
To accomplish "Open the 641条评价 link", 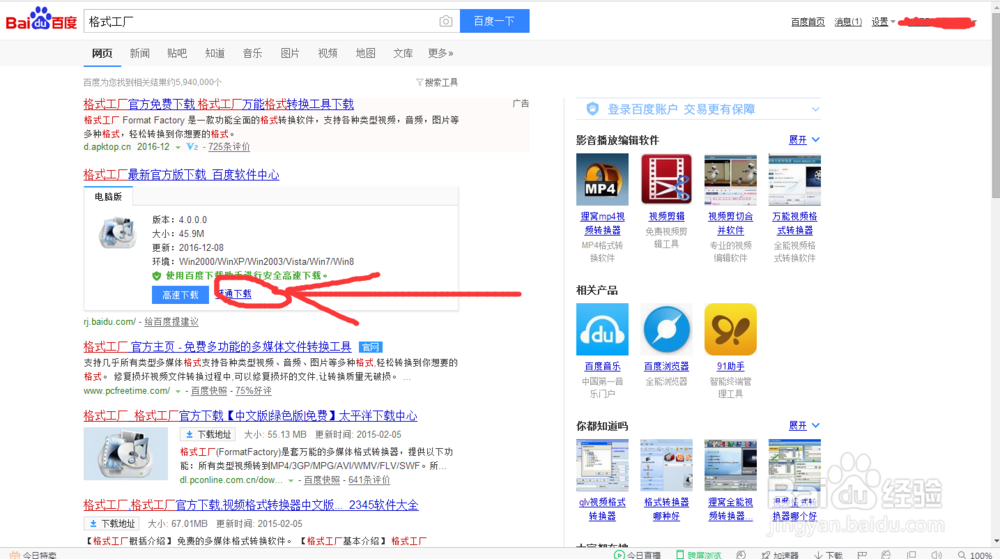I will pyautogui.click(x=369, y=480).
